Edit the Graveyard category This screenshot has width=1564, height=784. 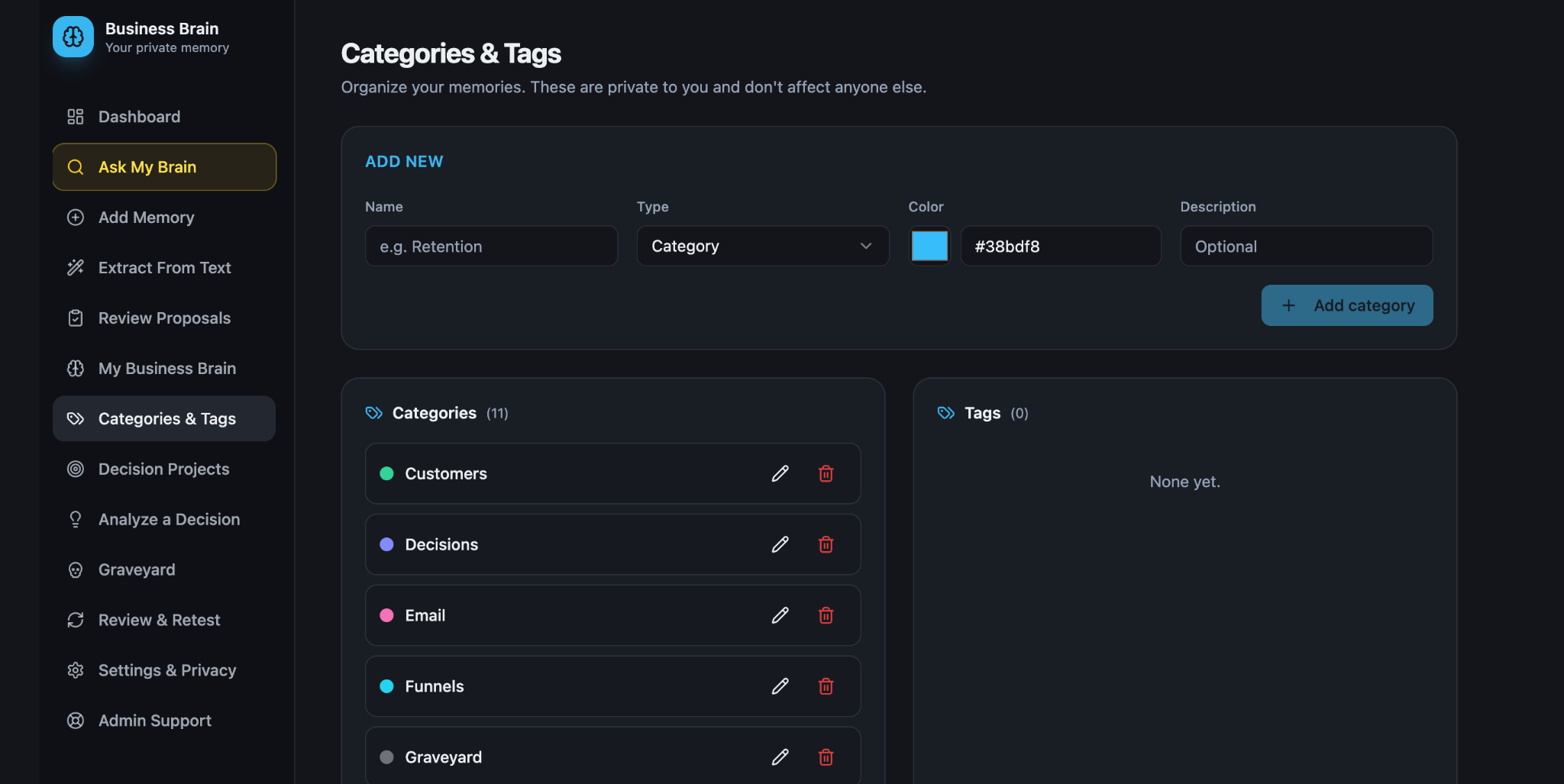pos(780,757)
